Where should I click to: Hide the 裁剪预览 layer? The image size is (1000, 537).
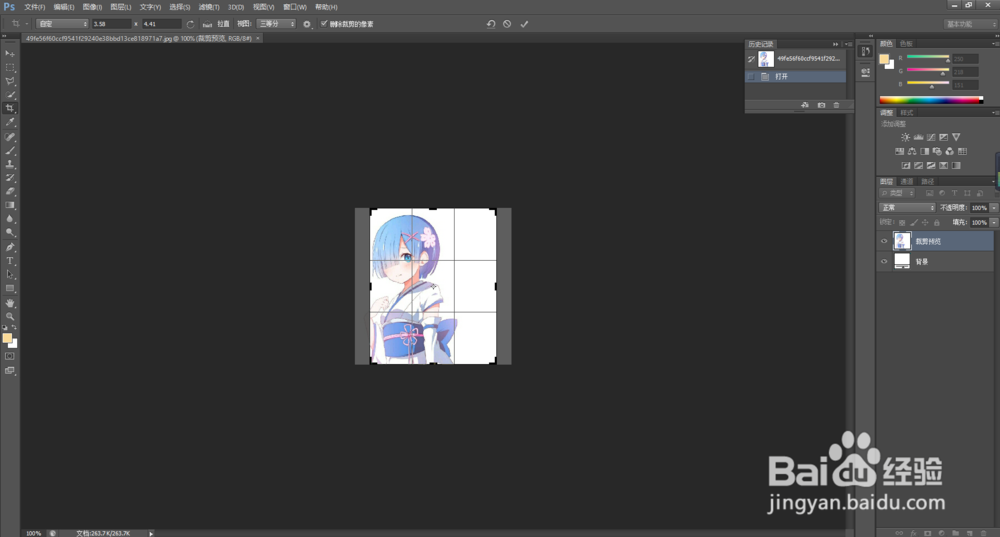[884, 241]
